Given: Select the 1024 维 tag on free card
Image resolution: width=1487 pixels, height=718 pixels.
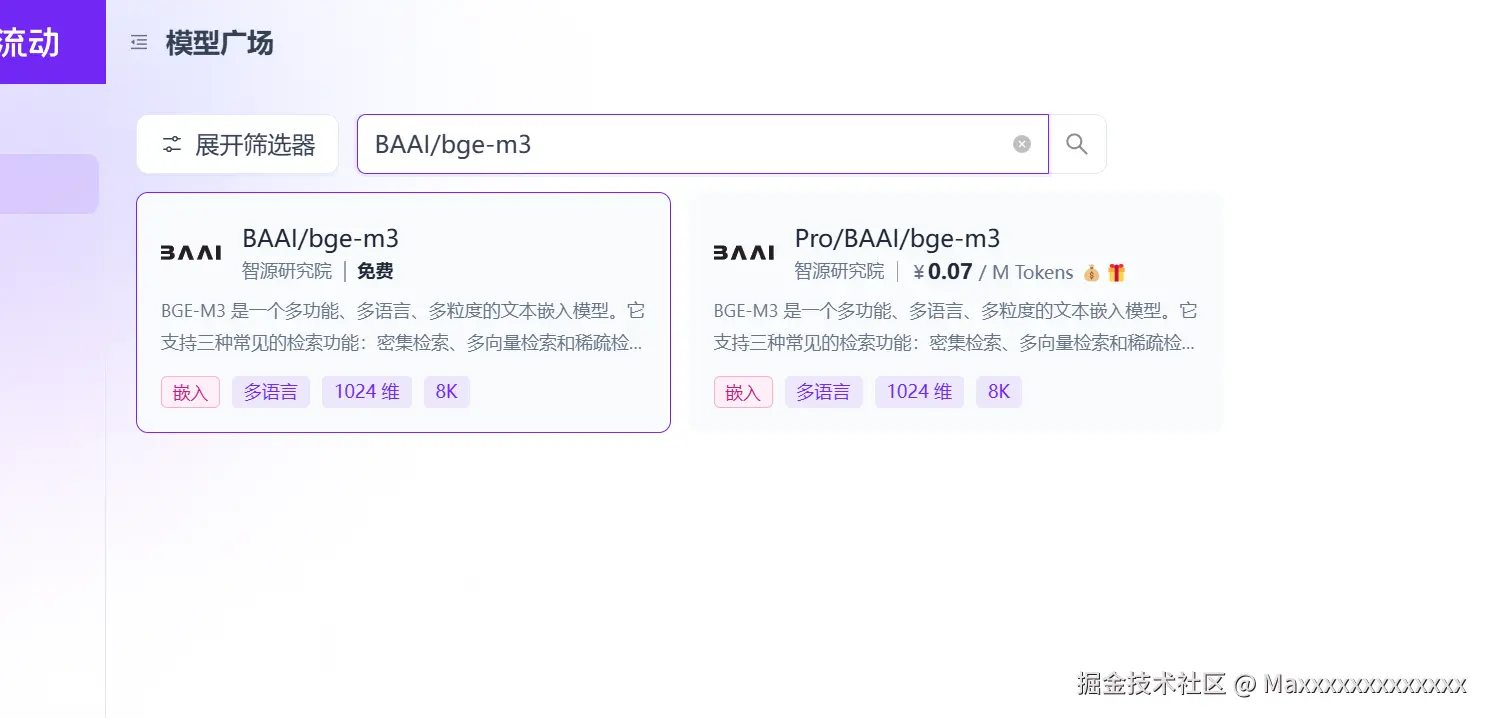Looking at the screenshot, I should tap(367, 392).
